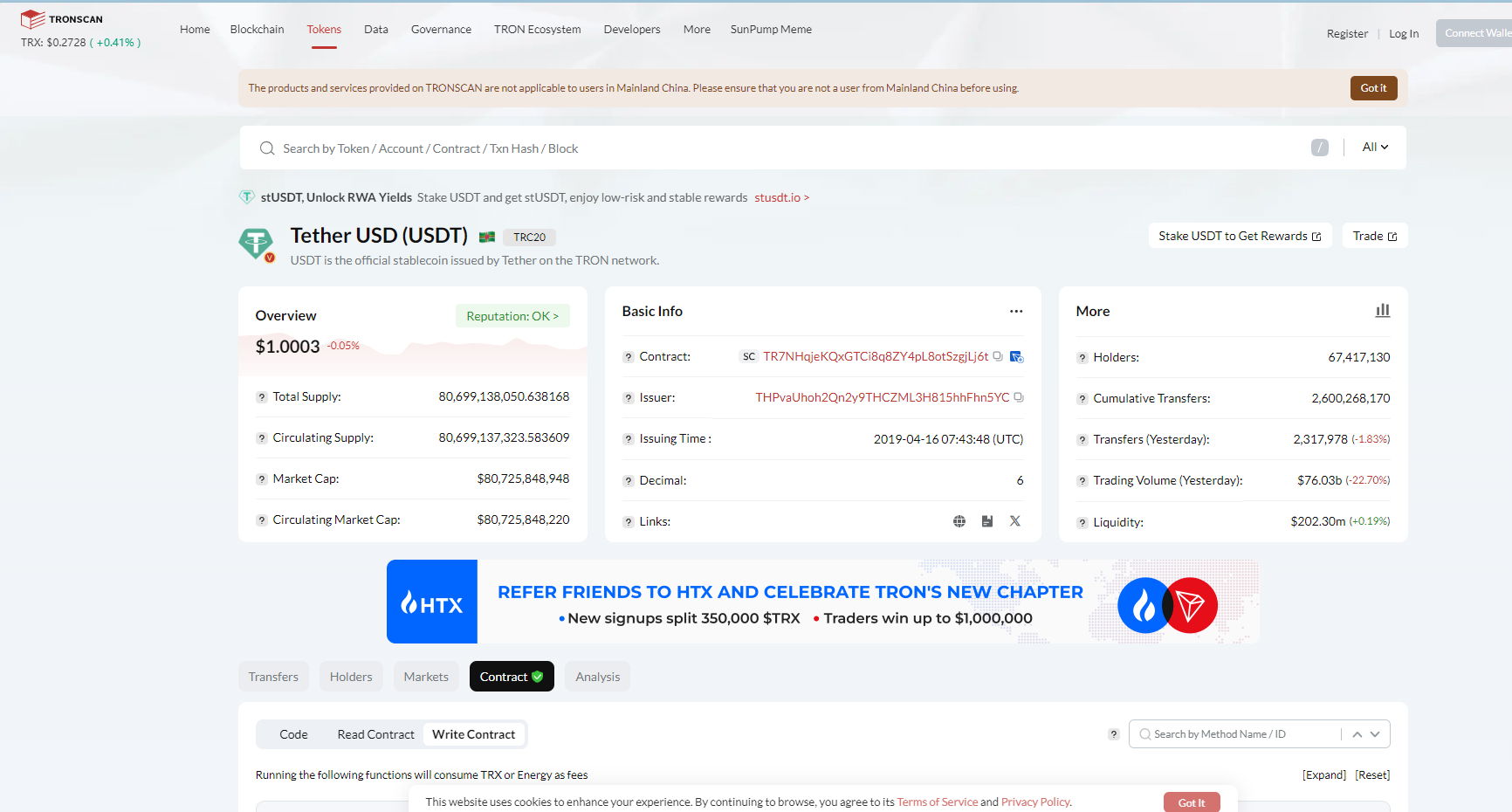Switch to the Code view
Screen dimensions: 1512x812
pos(293,734)
